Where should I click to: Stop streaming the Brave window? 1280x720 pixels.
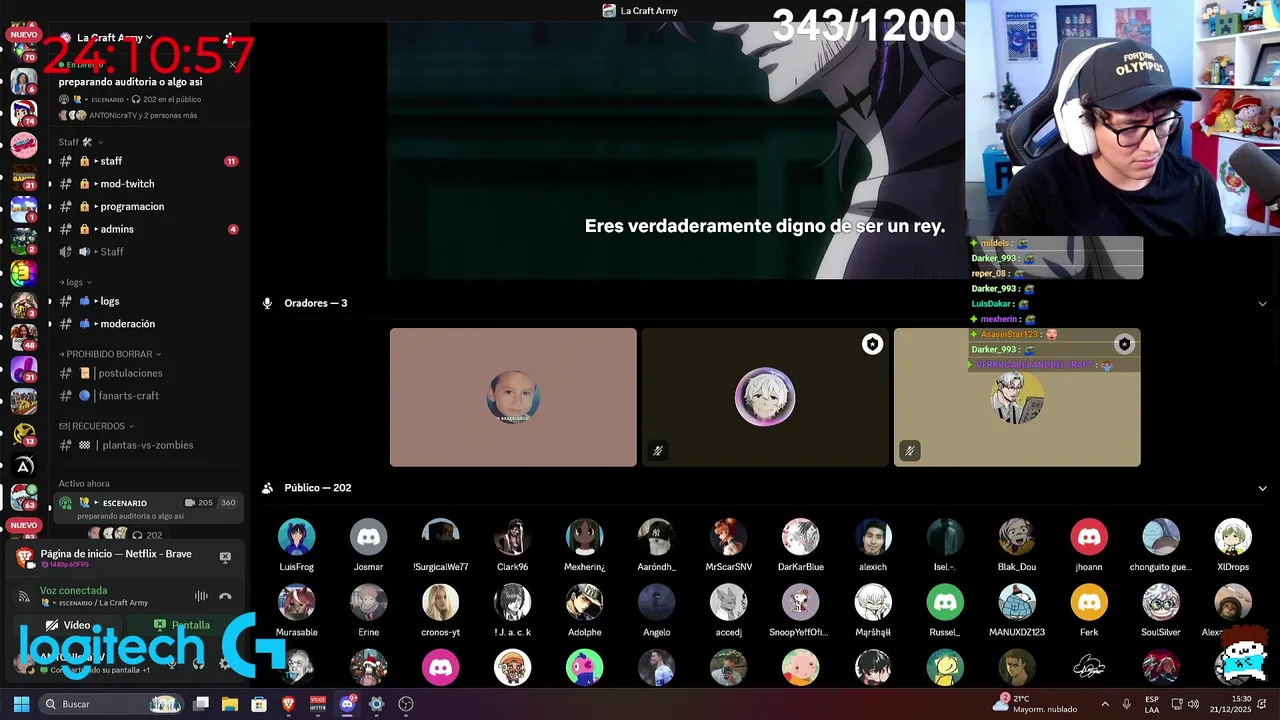click(225, 557)
